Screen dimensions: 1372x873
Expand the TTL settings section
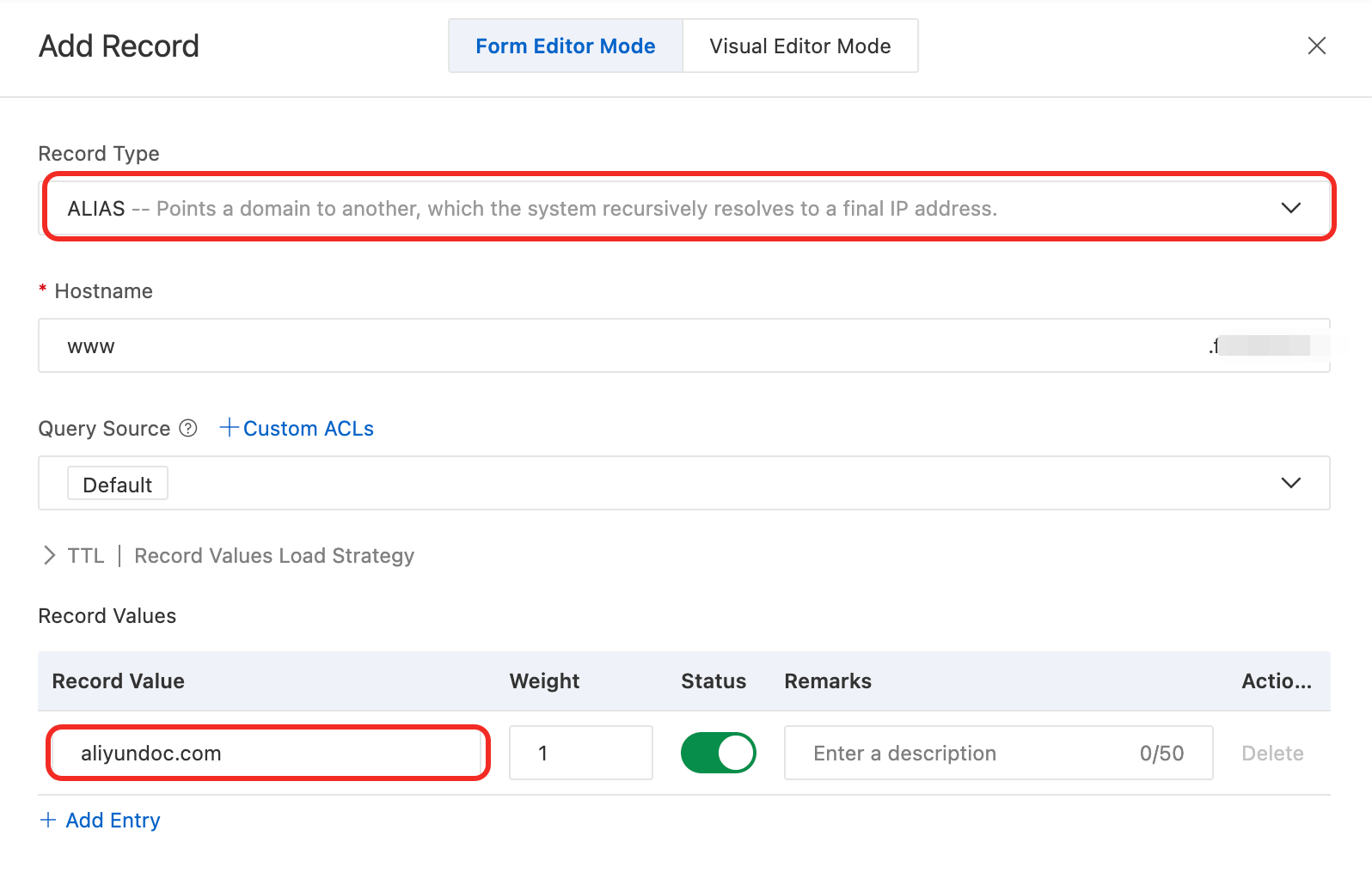pyautogui.click(x=50, y=556)
